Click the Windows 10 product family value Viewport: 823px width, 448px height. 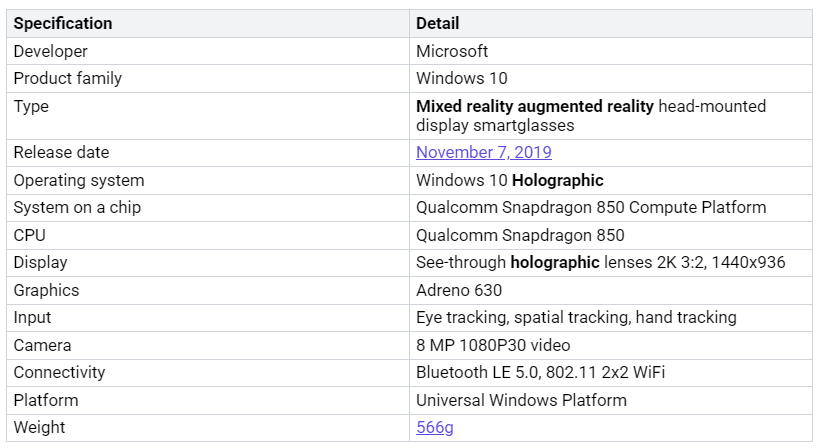pyautogui.click(x=462, y=78)
